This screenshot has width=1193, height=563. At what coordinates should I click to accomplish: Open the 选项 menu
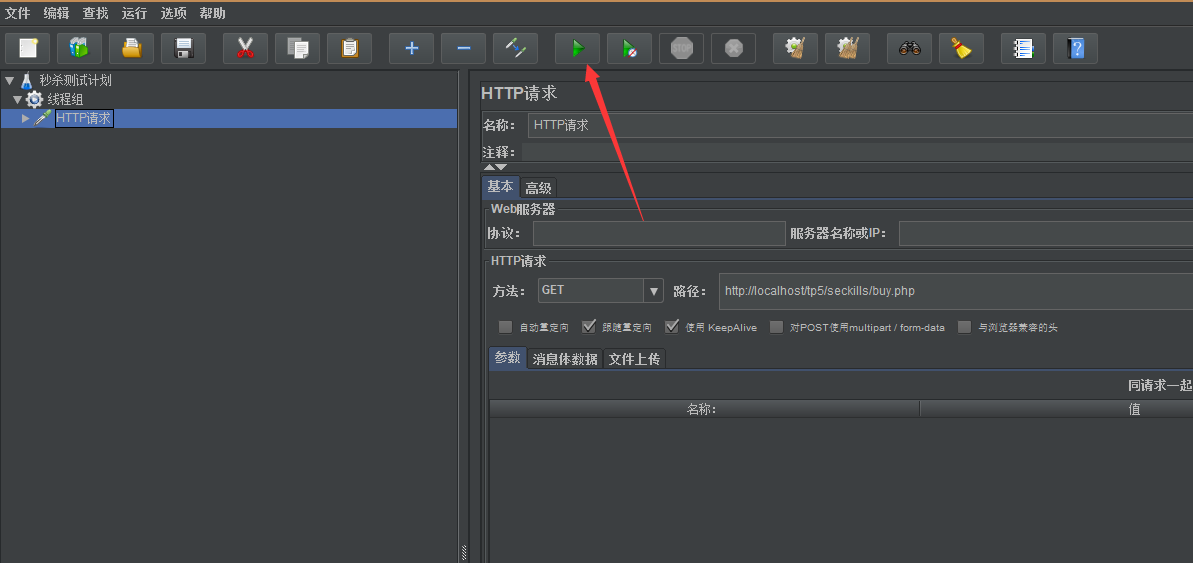(x=173, y=13)
